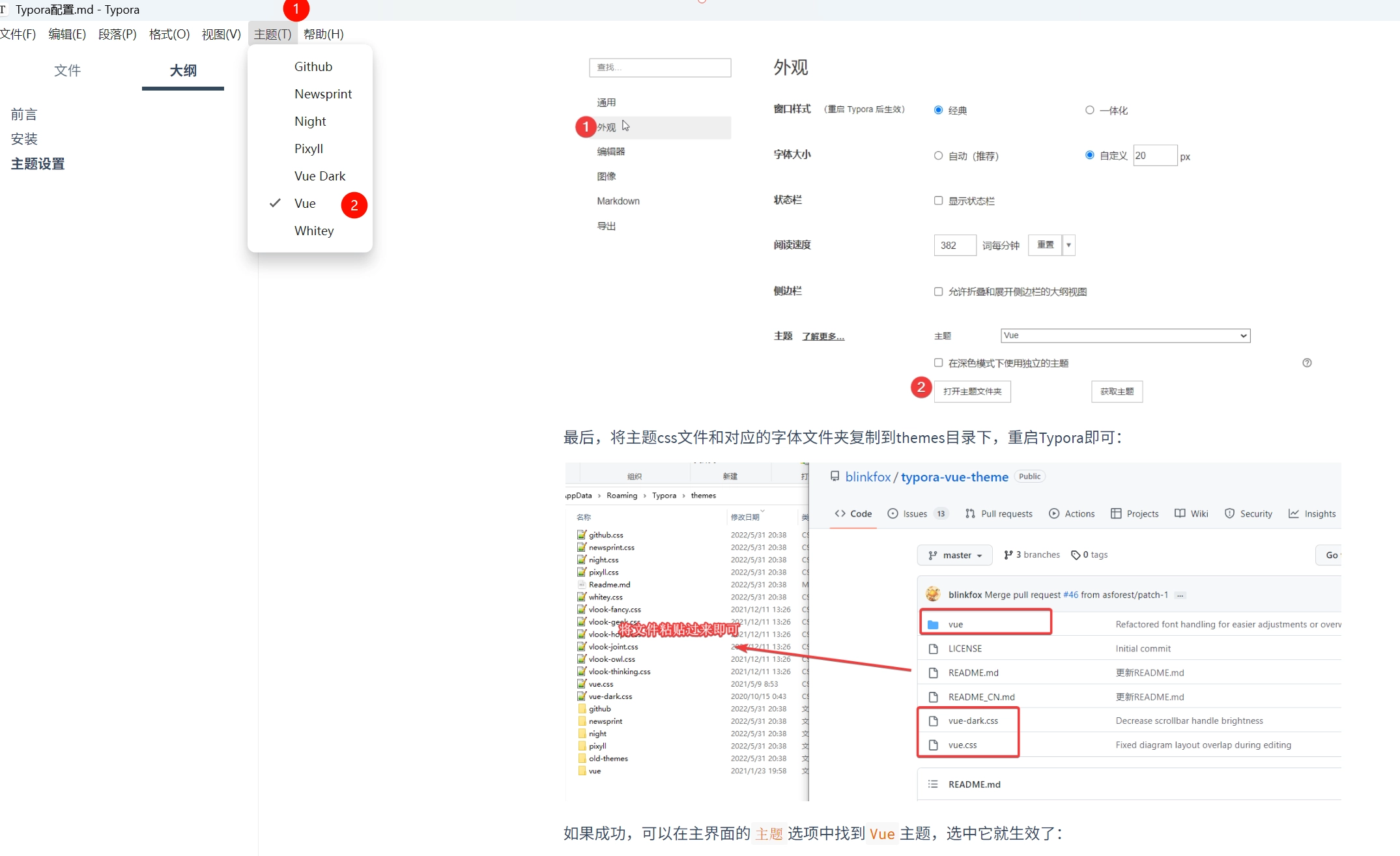The image size is (1400, 856).
Task: Close the 主题(T) menu in menu bar
Action: 272,34
